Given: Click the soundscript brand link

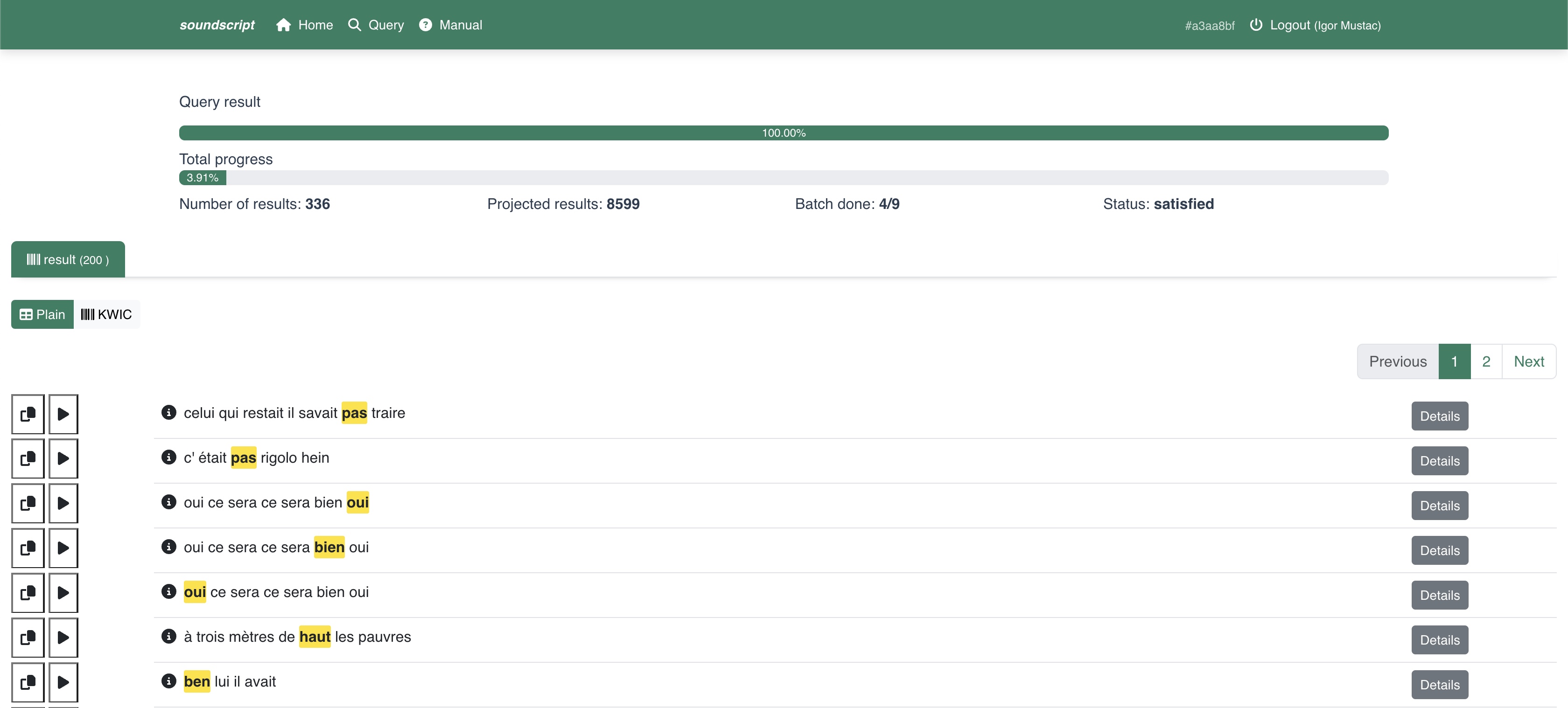Looking at the screenshot, I should pyautogui.click(x=217, y=25).
